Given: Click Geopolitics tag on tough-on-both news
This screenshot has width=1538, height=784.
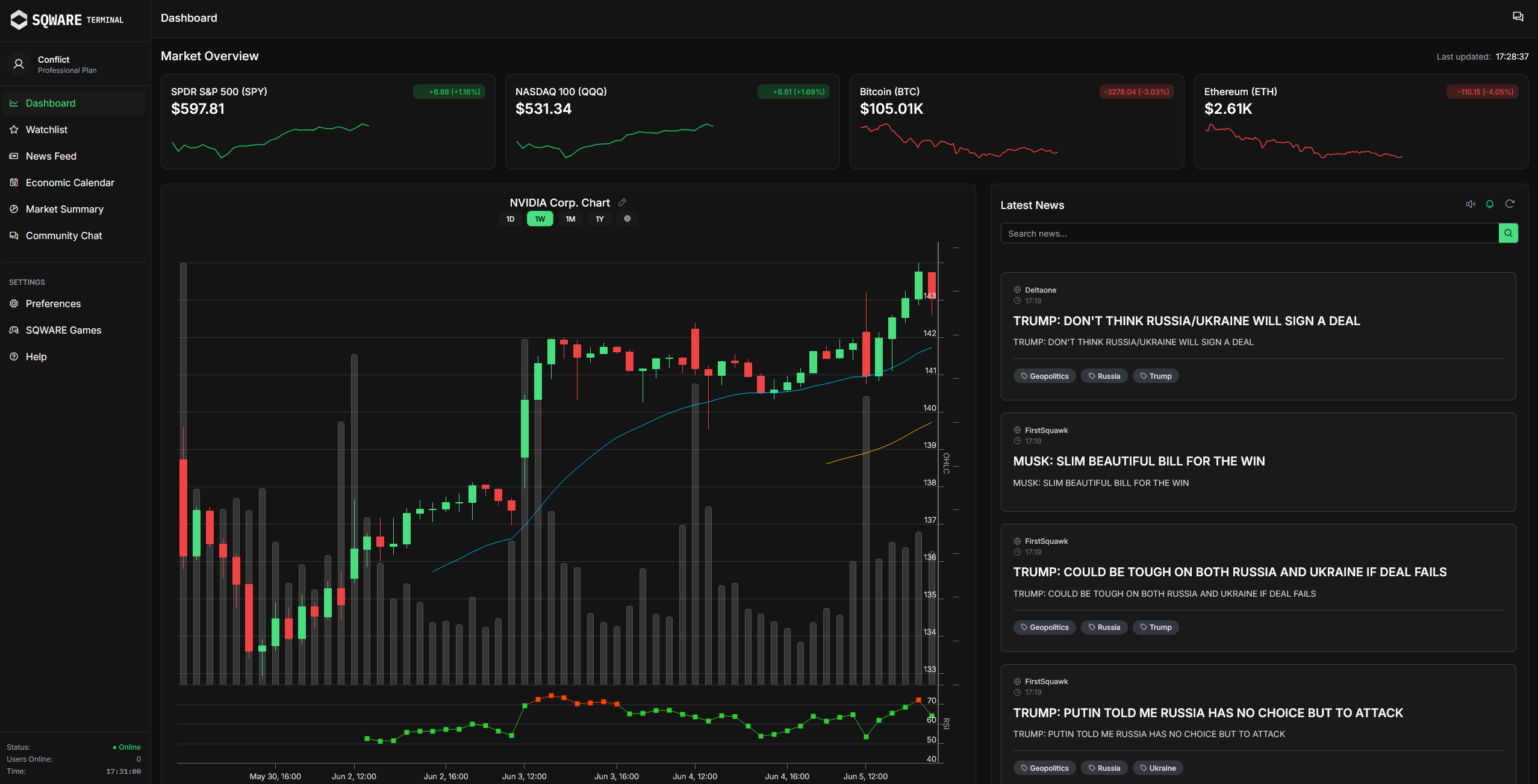Looking at the screenshot, I should click(1044, 627).
